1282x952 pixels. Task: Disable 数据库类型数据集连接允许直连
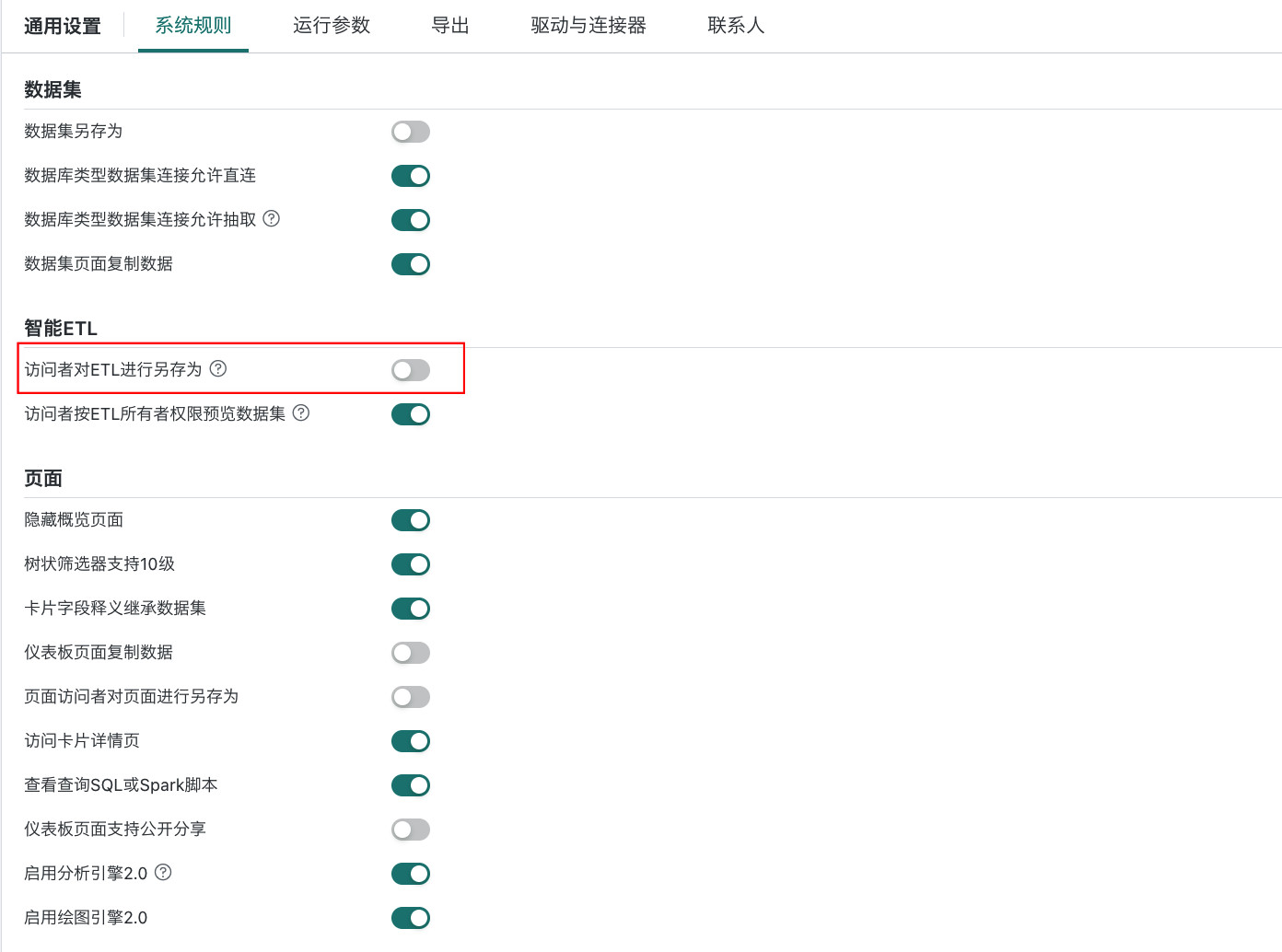[411, 176]
